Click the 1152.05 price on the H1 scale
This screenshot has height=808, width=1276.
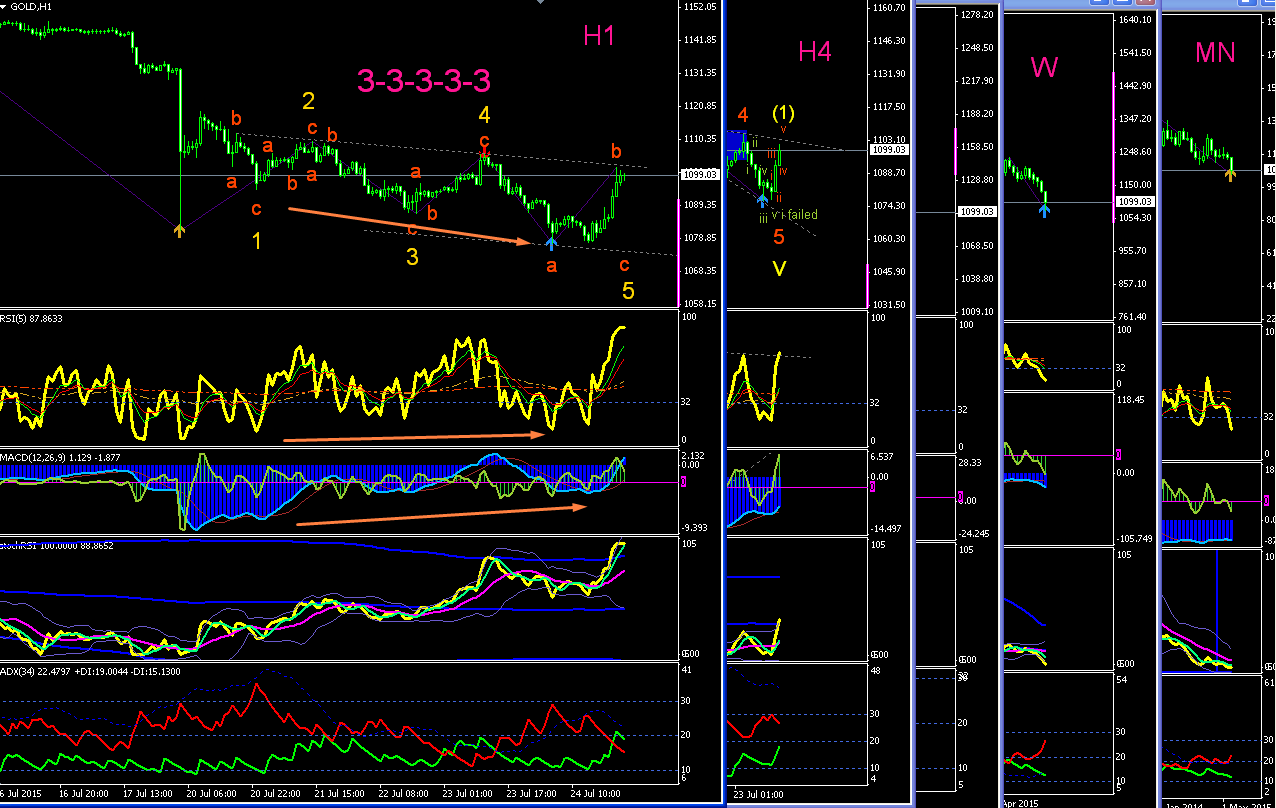[x=699, y=7]
